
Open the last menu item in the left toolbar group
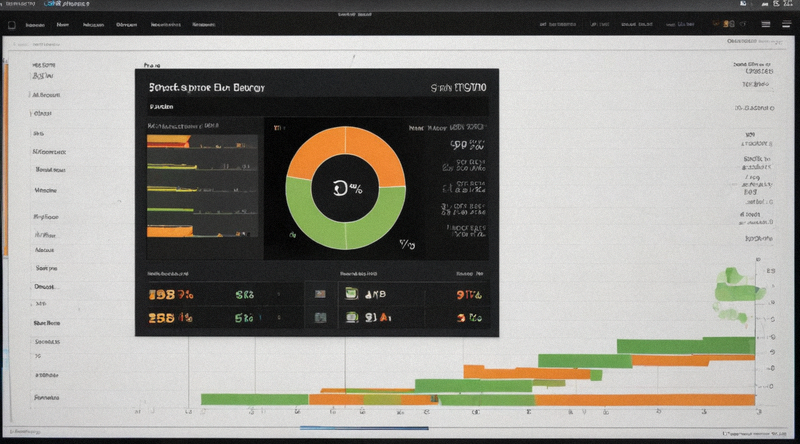[204, 24]
